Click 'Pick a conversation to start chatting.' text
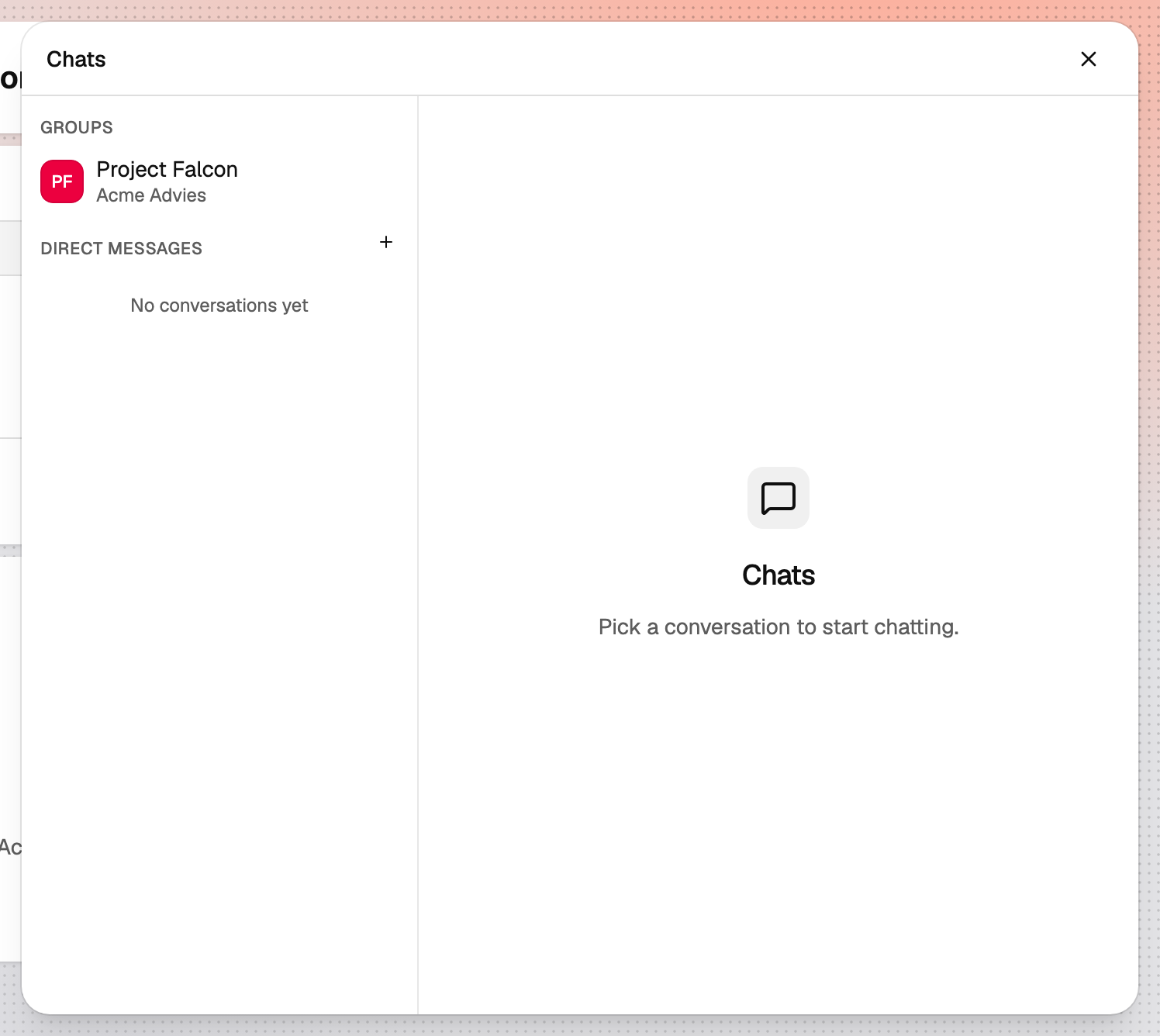This screenshot has width=1160, height=1036. click(x=779, y=627)
